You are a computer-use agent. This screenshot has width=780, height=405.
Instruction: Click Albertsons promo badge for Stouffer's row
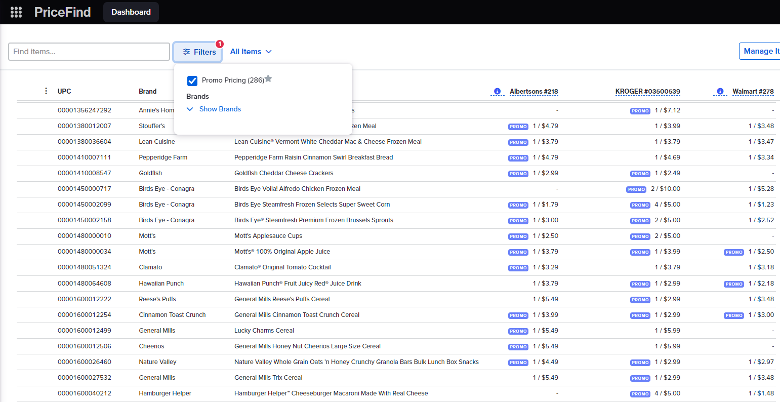pyautogui.click(x=518, y=126)
